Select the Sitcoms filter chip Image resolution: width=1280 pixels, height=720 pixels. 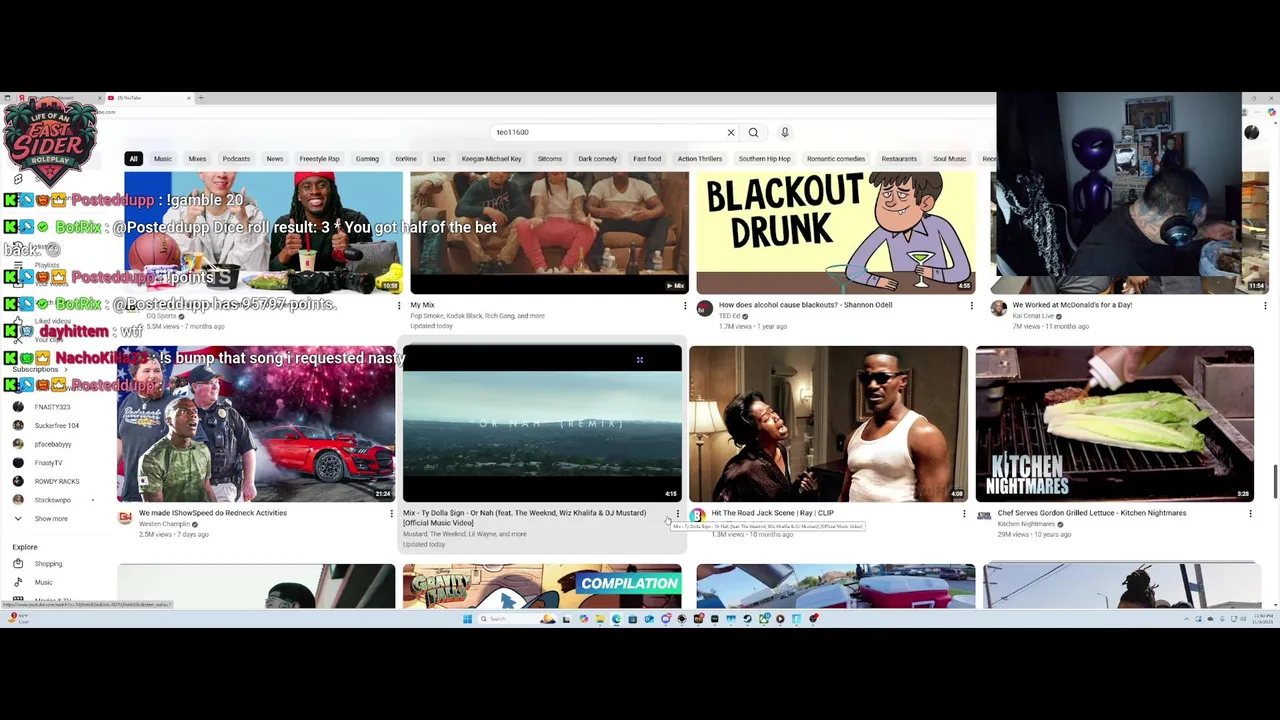(x=550, y=159)
